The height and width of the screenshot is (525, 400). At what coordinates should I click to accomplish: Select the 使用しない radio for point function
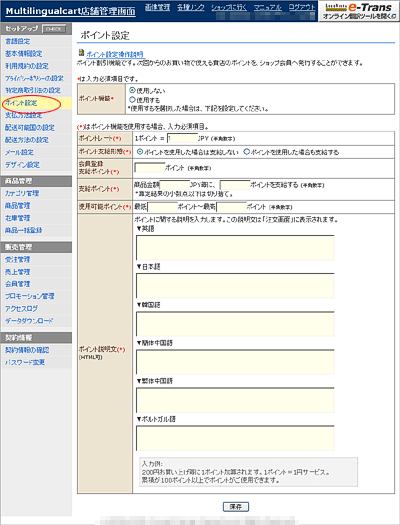tap(132, 90)
